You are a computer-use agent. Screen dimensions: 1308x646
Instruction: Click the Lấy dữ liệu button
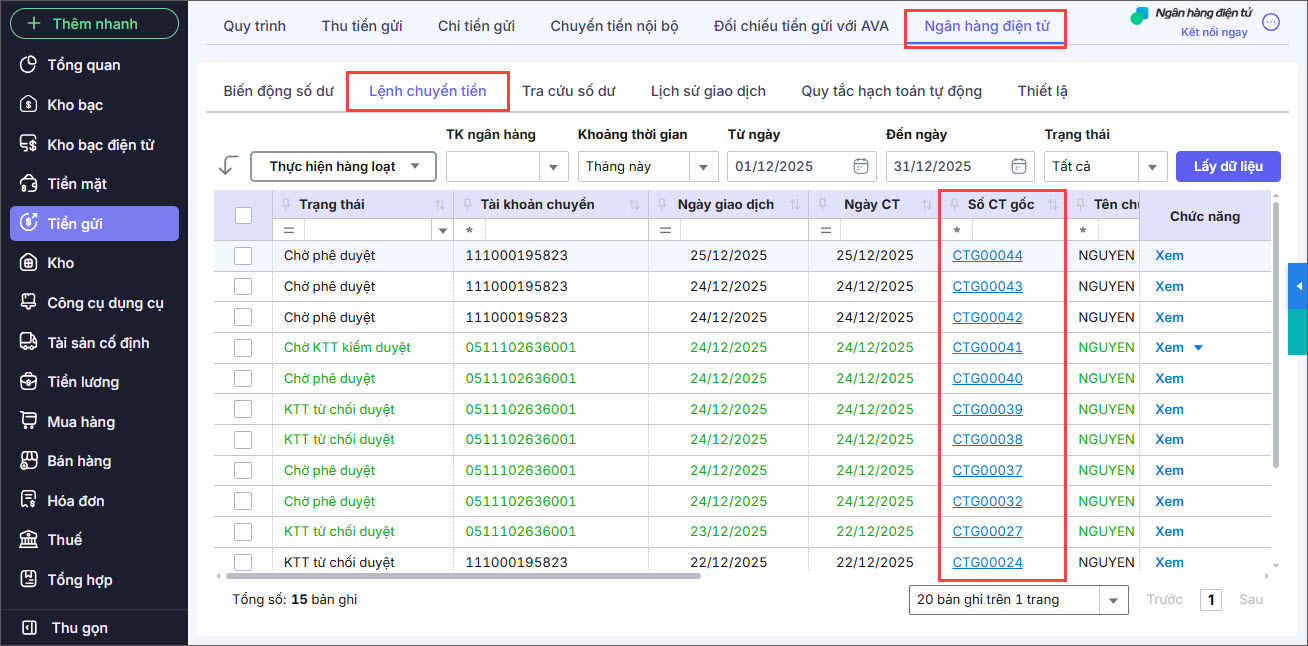[1228, 166]
